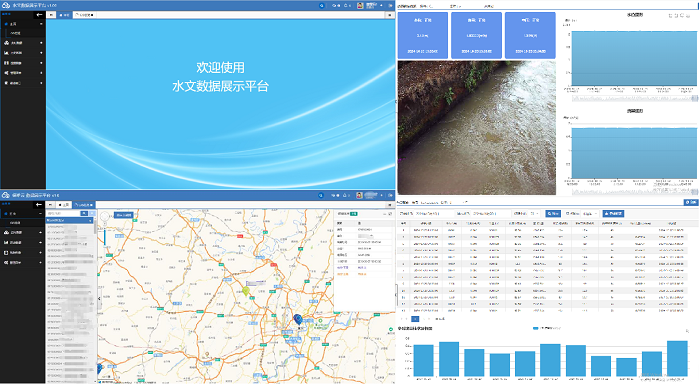Screen dimensions: 700x384
Task: Click the bell icon in the map window header
Action: click(x=345, y=195)
